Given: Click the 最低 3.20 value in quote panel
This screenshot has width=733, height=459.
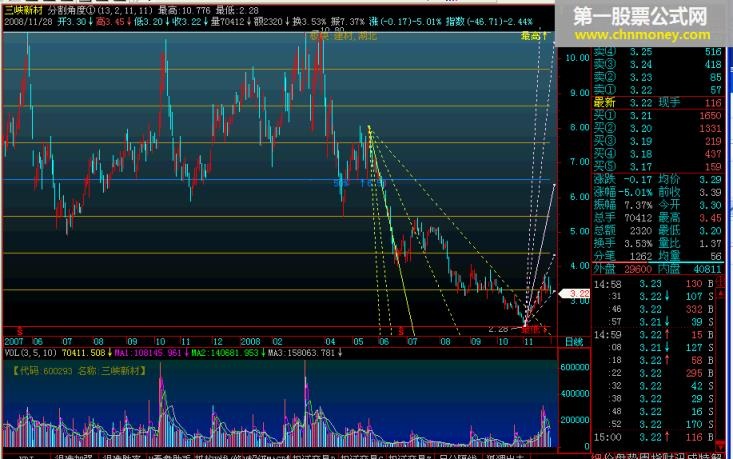Looking at the screenshot, I should 711,230.
